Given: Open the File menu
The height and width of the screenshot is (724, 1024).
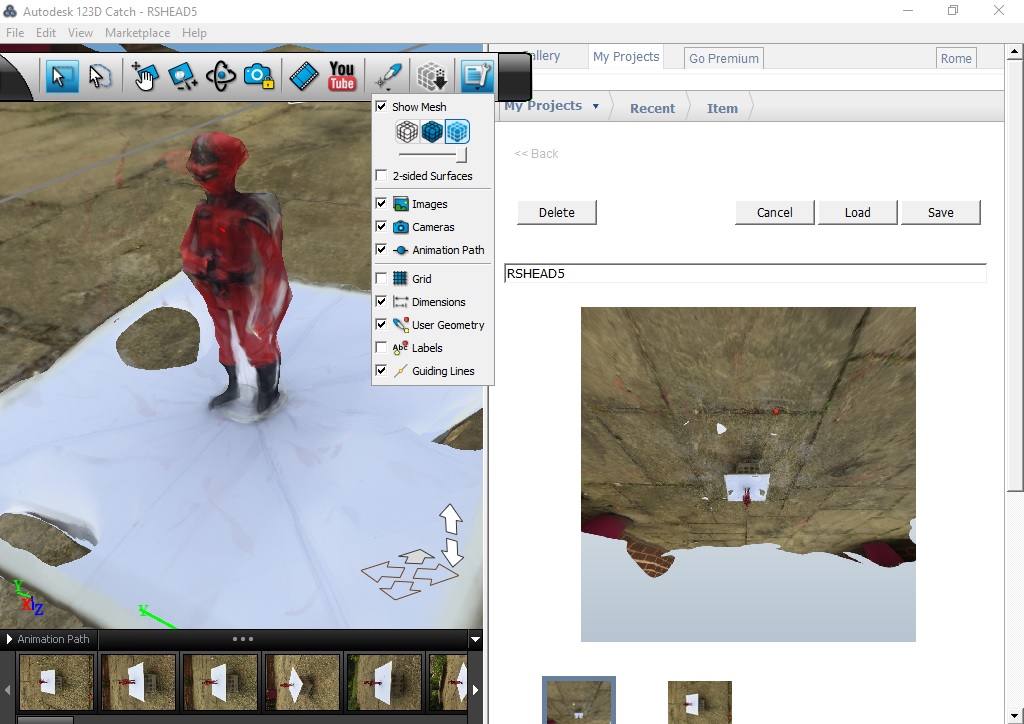Looking at the screenshot, I should point(15,33).
